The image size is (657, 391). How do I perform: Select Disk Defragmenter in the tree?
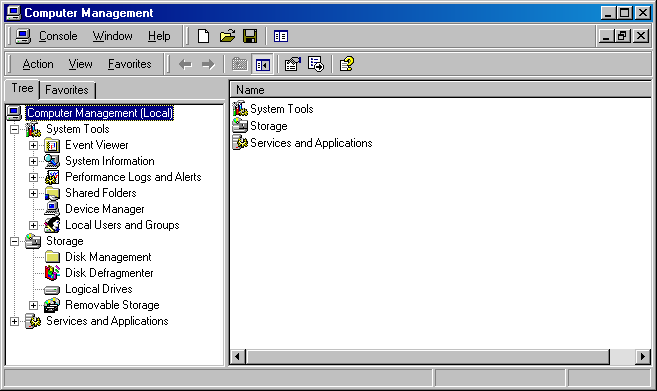click(x=109, y=273)
